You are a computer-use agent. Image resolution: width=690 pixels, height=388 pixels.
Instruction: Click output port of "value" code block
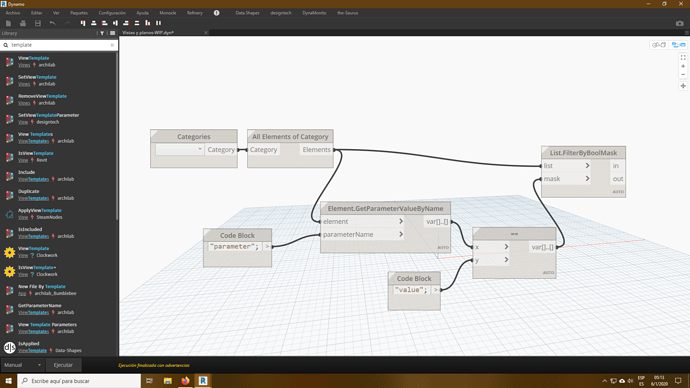[x=436, y=290]
